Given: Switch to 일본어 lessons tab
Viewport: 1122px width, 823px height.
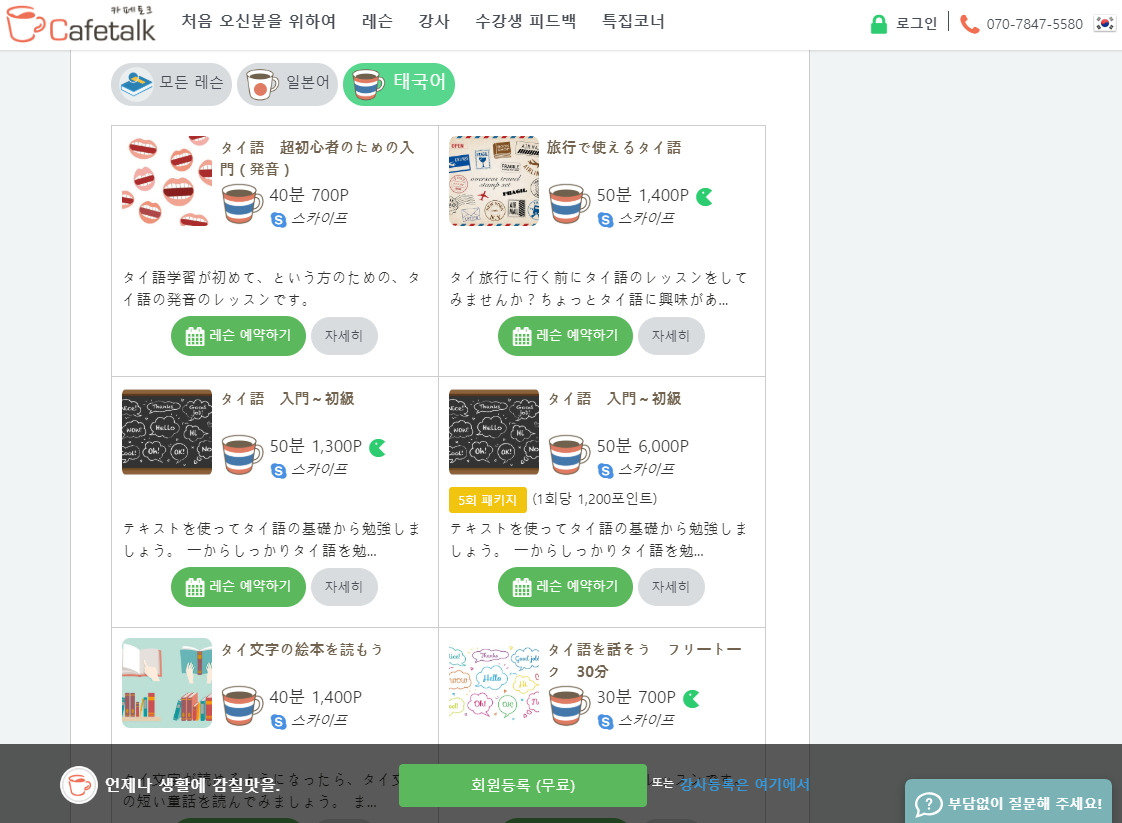Looking at the screenshot, I should point(287,84).
